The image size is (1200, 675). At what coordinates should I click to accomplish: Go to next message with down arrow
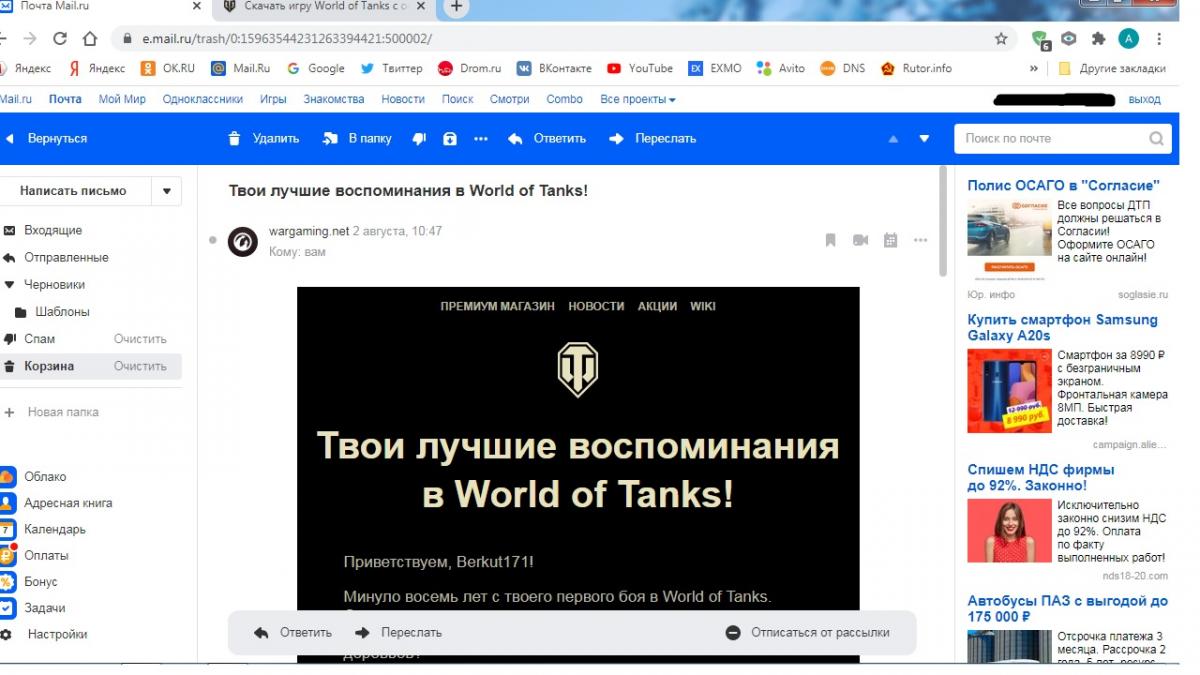(x=924, y=139)
